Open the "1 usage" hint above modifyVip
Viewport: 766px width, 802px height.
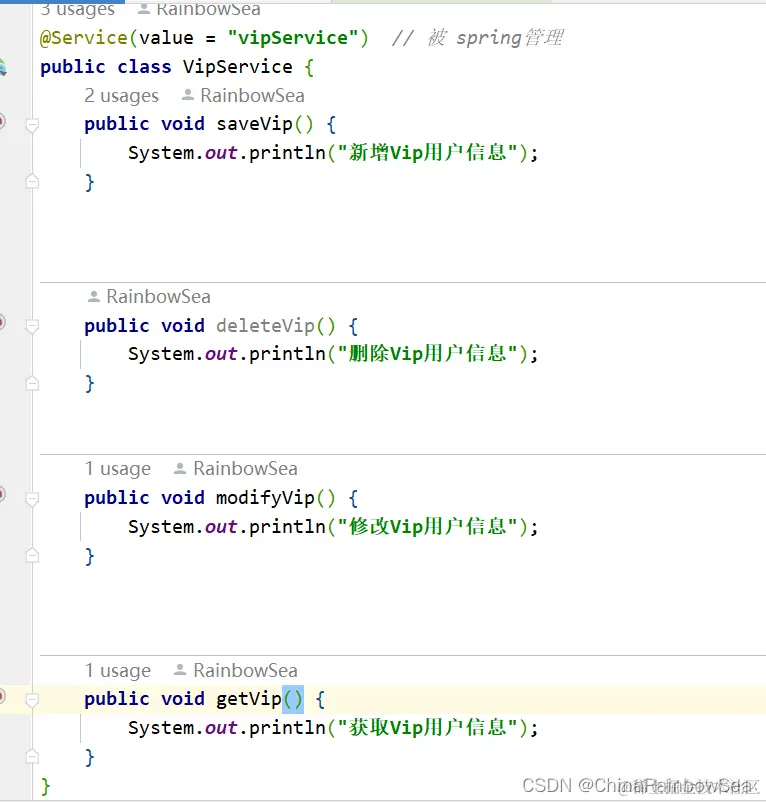(118, 469)
